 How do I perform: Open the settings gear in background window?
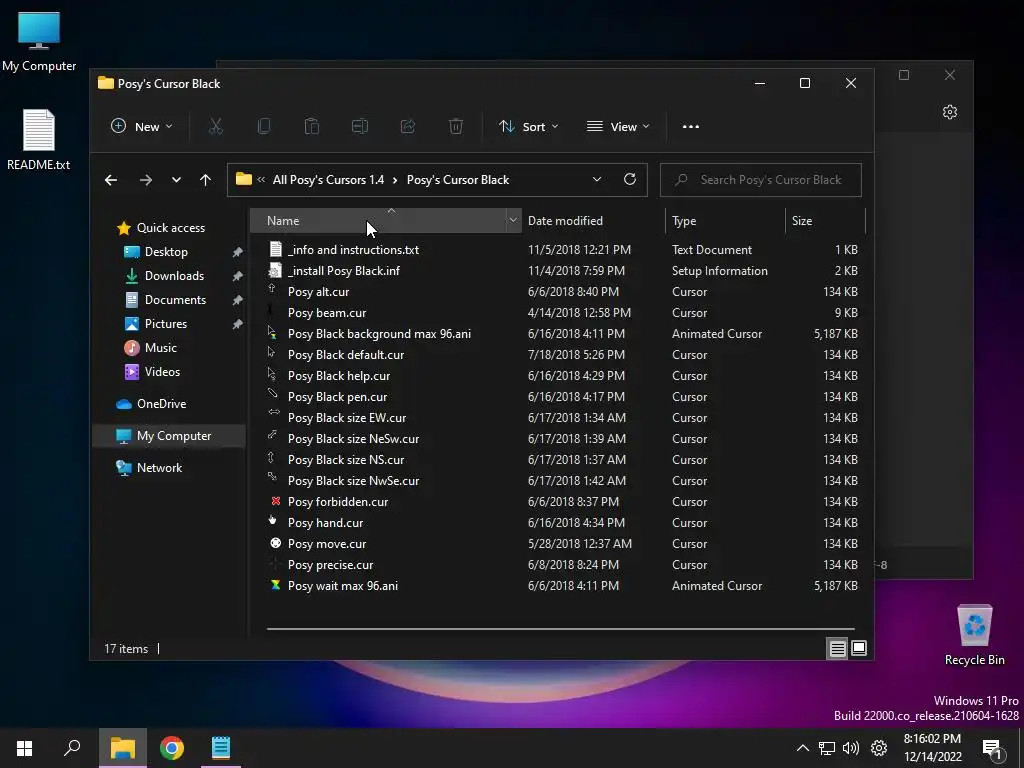click(x=950, y=112)
